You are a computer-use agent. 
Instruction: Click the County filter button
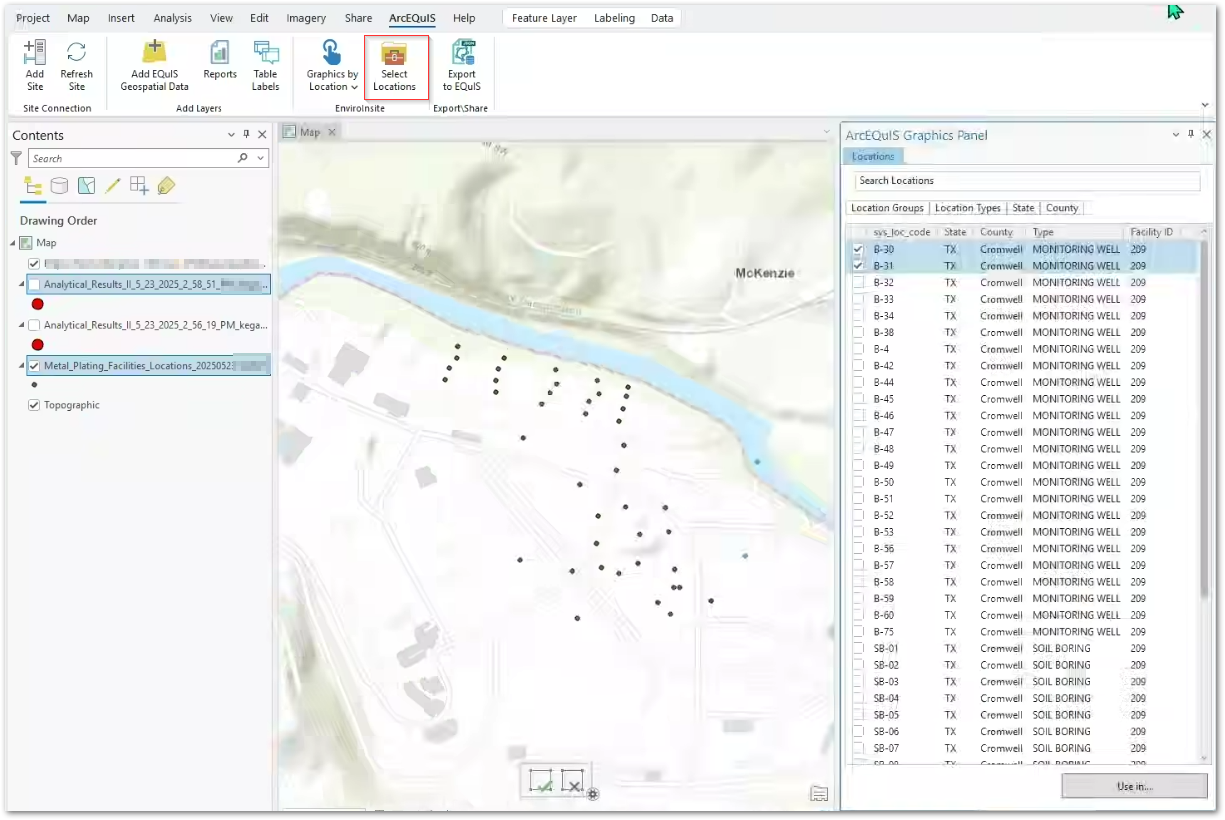click(x=1061, y=208)
